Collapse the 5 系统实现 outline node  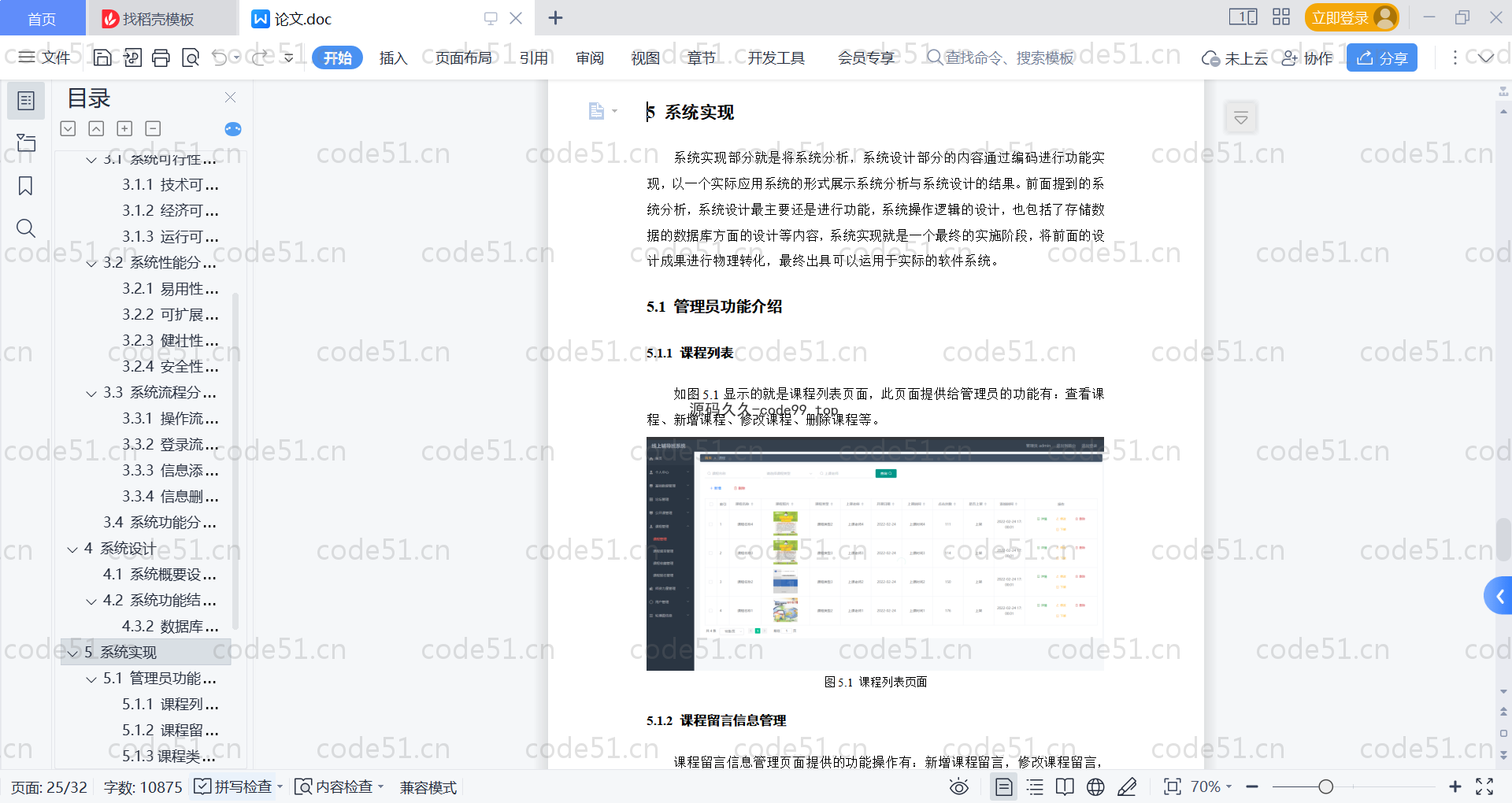72,653
